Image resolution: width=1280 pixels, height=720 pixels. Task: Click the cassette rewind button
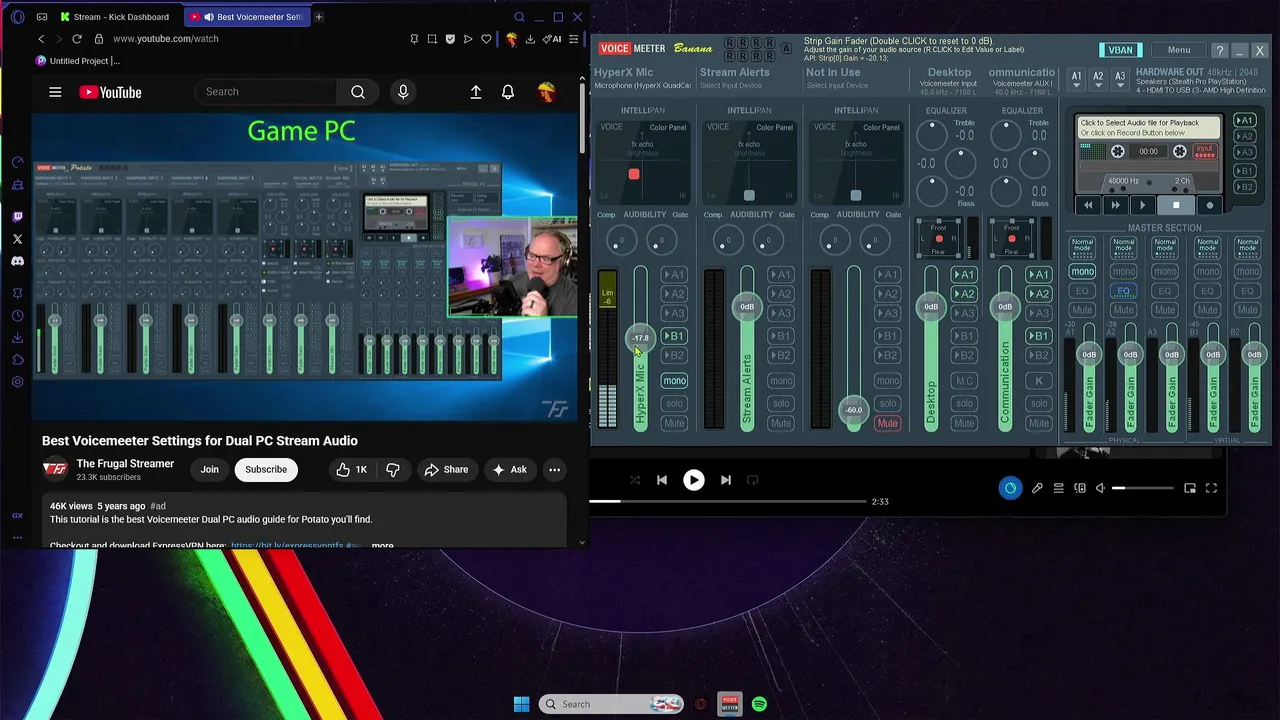1088,205
